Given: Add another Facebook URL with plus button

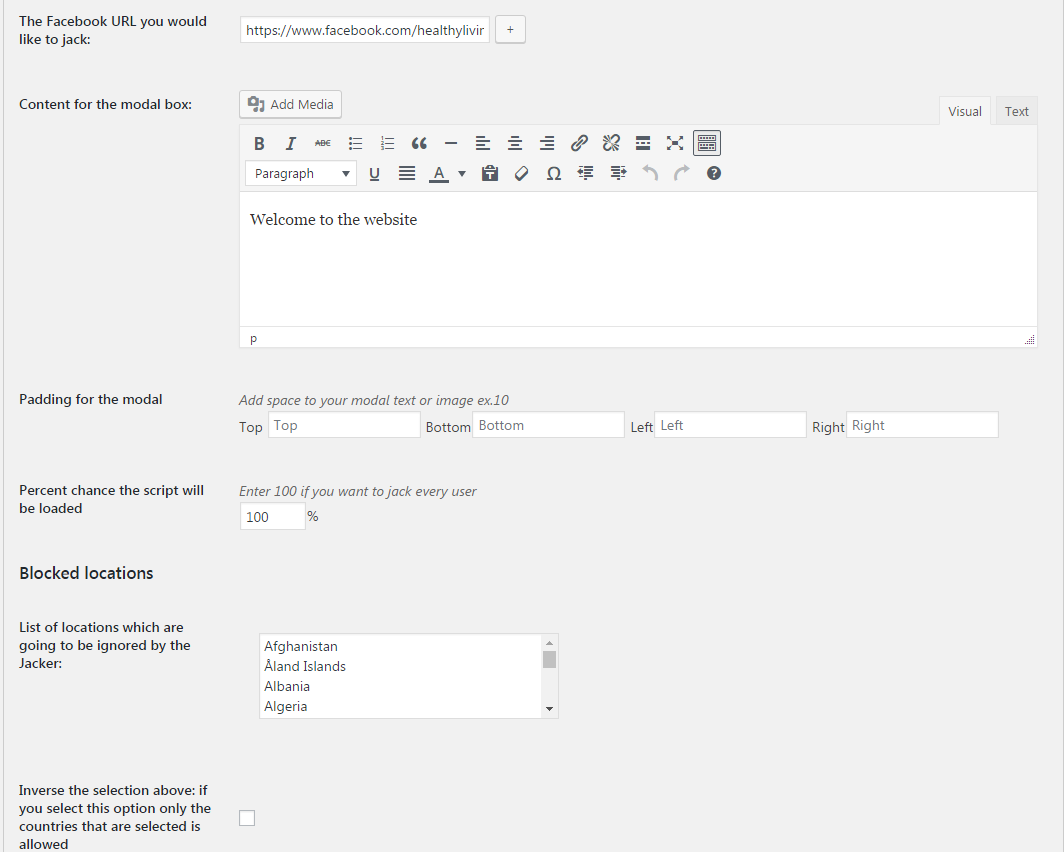Looking at the screenshot, I should click(x=510, y=30).
